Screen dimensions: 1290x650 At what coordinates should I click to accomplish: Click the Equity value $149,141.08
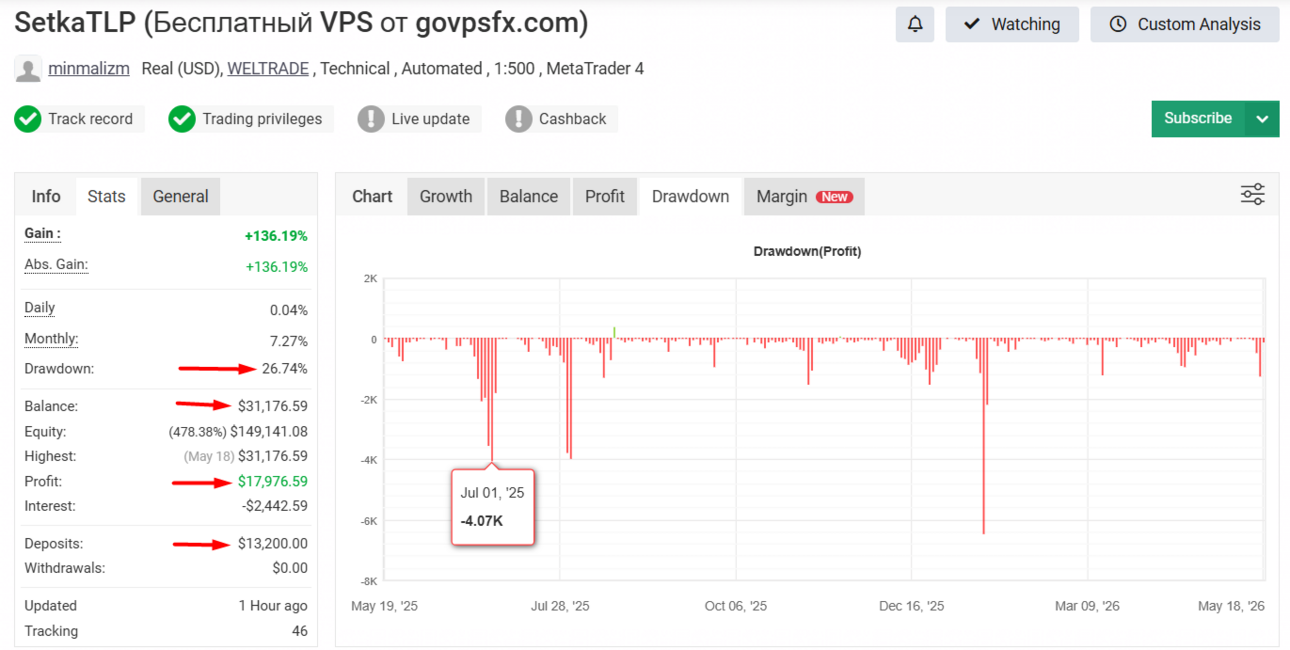(x=269, y=432)
